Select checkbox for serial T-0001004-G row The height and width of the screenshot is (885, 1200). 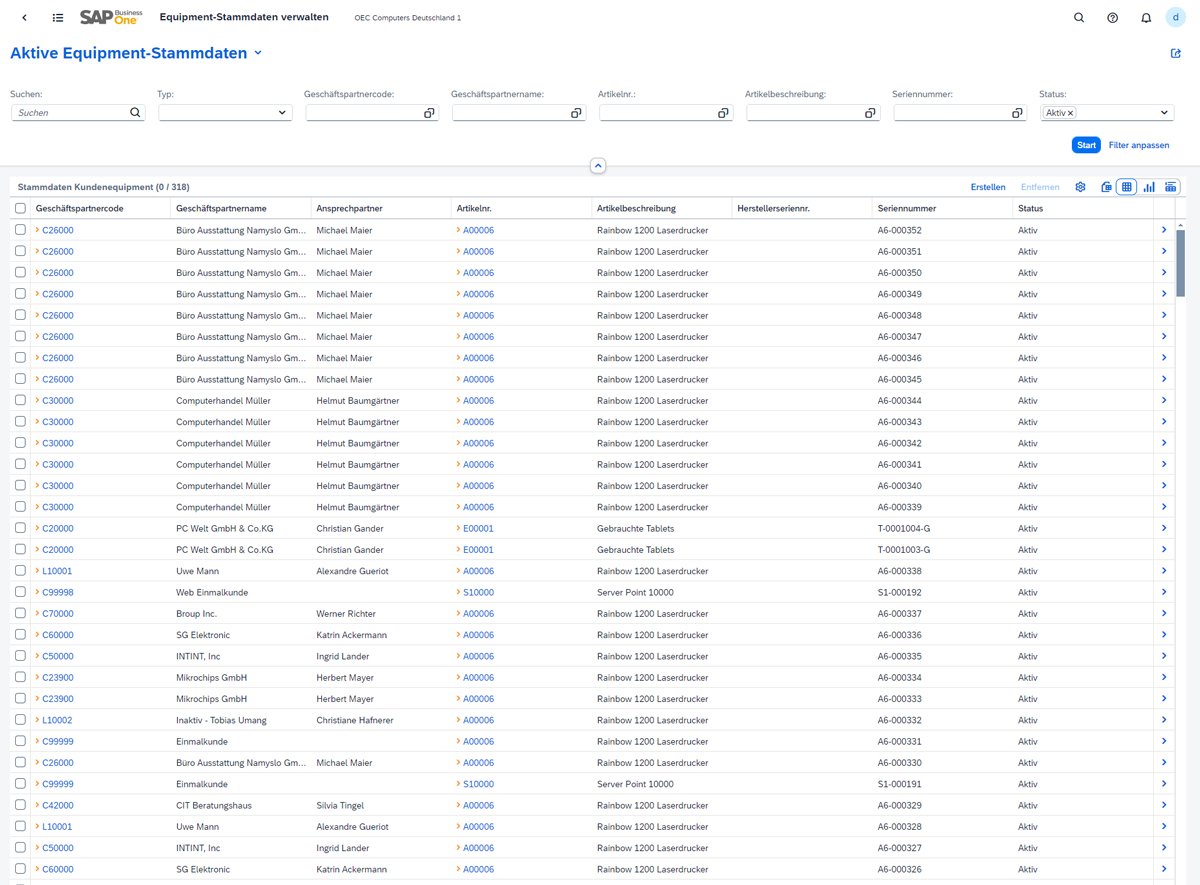[20, 528]
